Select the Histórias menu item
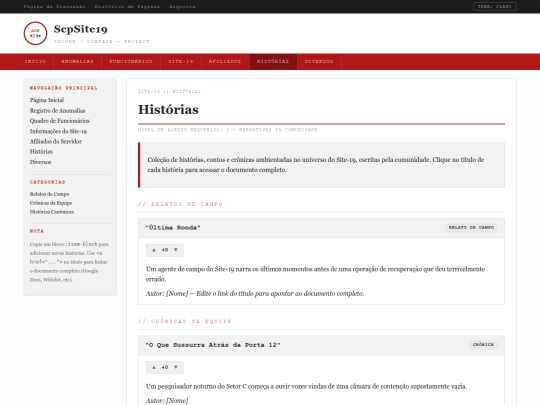540x405 pixels. click(273, 62)
